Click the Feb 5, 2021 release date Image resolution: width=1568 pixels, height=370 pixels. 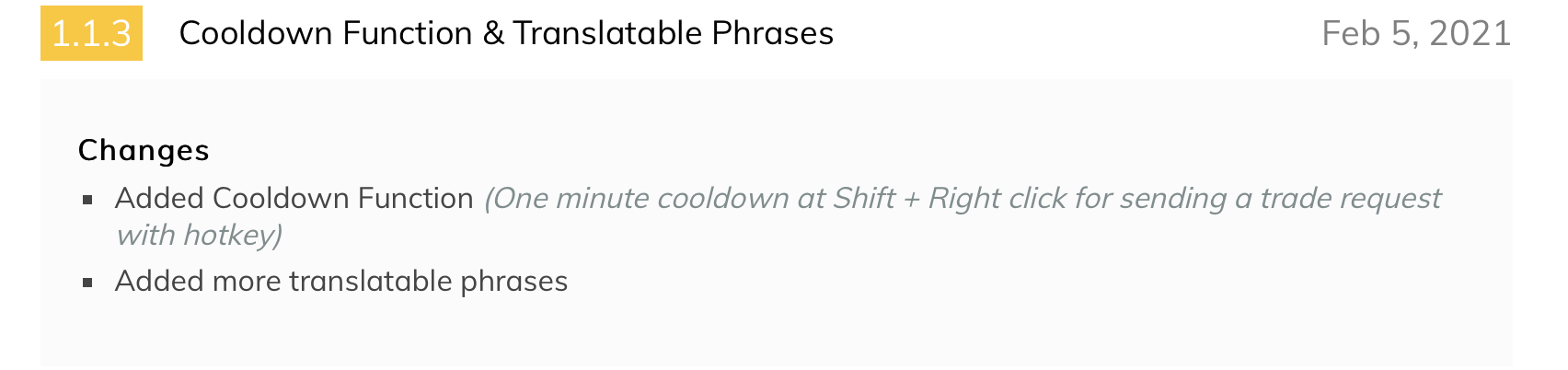[1416, 34]
